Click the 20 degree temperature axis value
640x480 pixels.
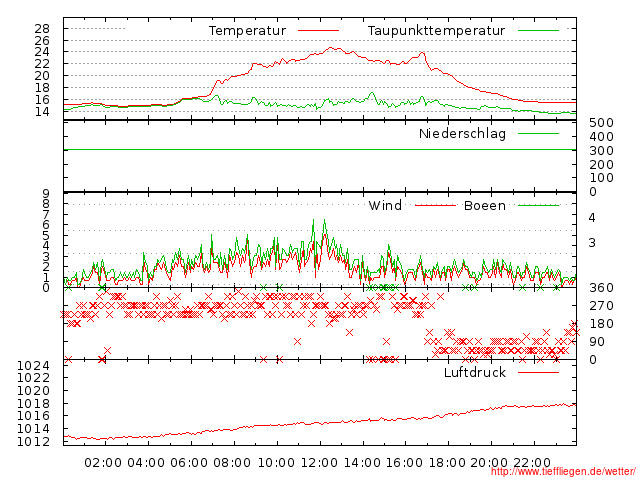[x=42, y=76]
